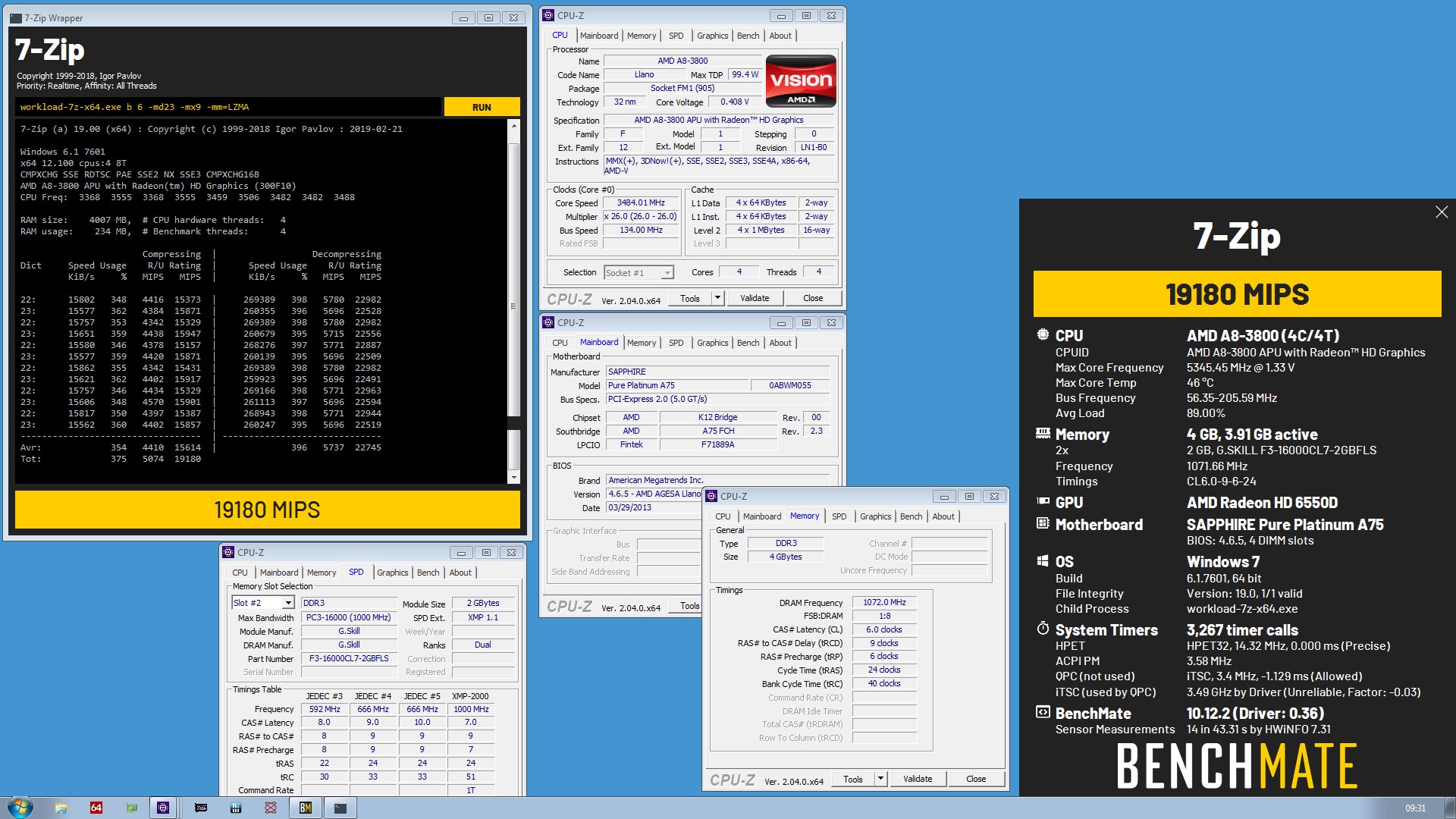Click the Max Bandwidth PC3-16000 value

point(348,617)
